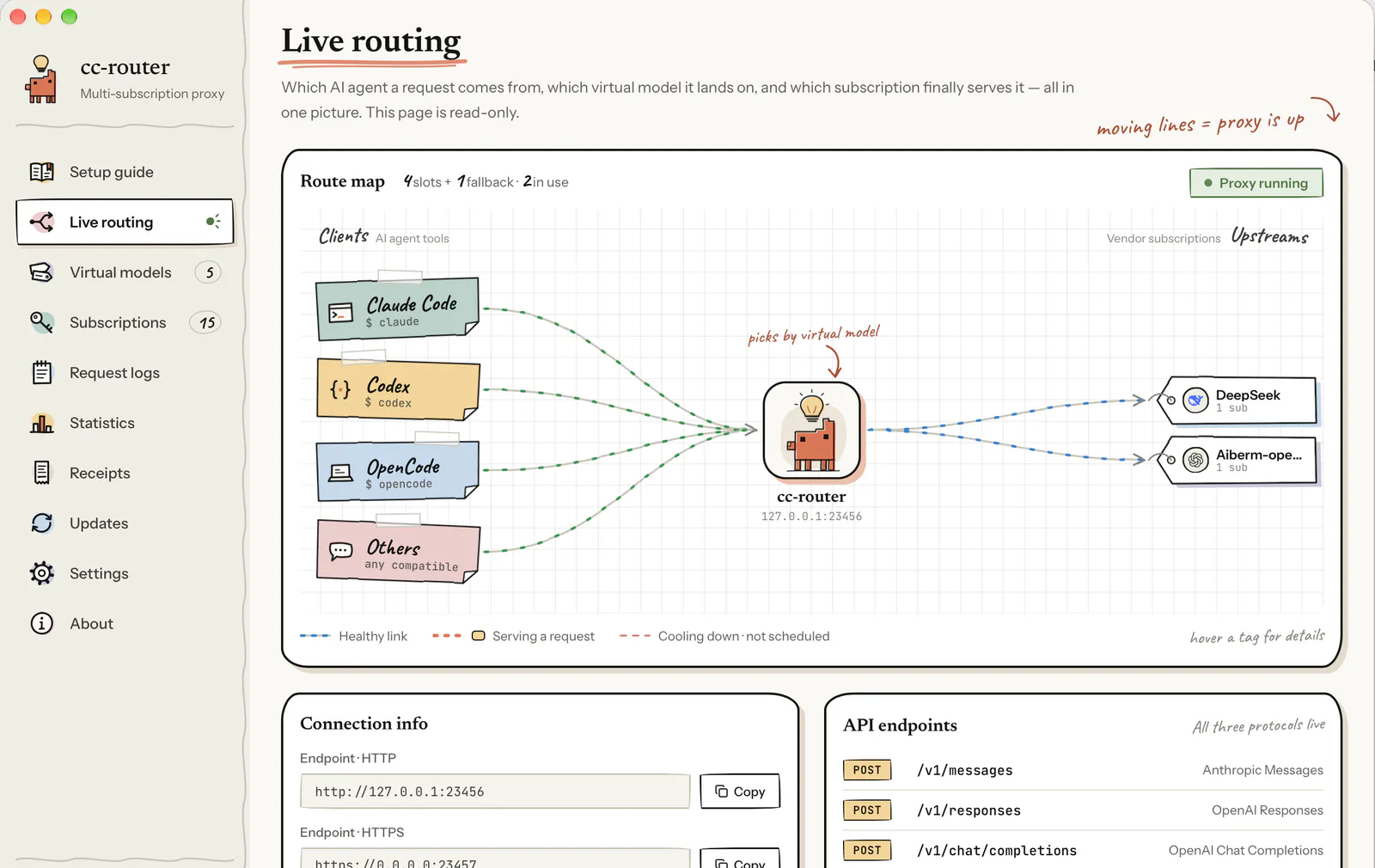
Task: Copy the HTTP endpoint address
Action: pyautogui.click(x=740, y=792)
